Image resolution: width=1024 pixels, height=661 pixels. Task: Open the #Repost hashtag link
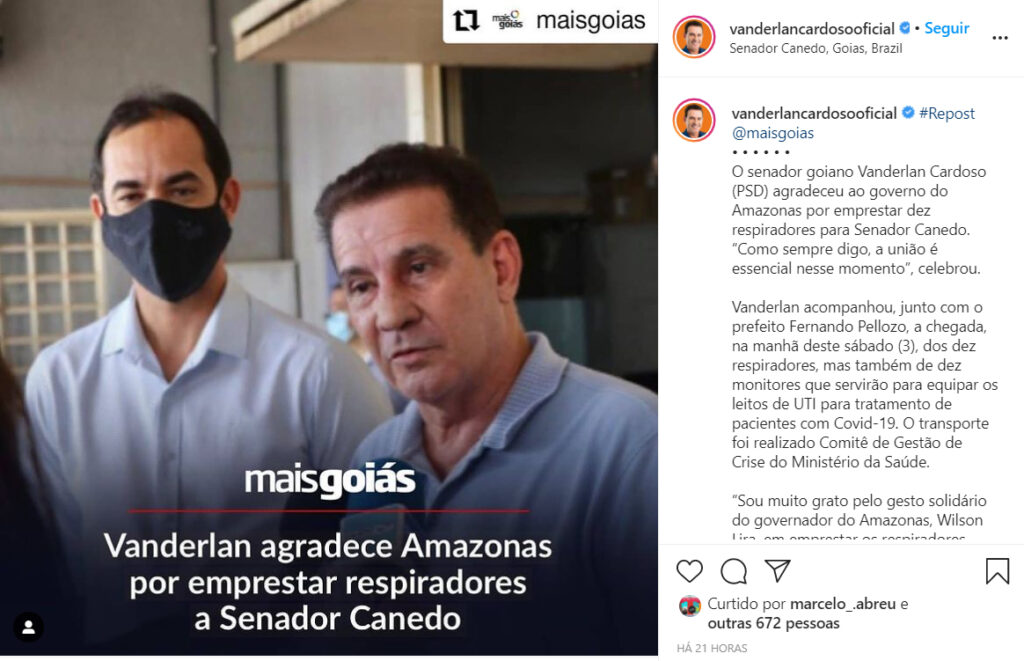point(946,114)
